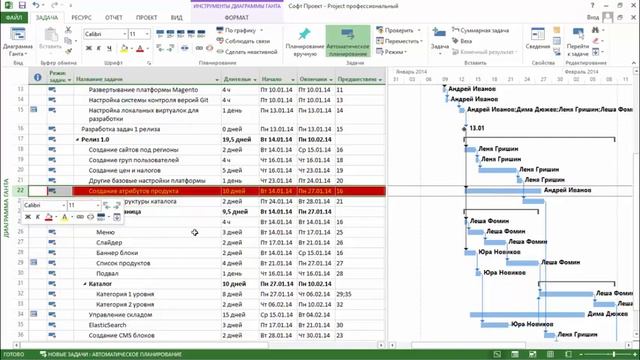
Task: Click ribbon background color bucket swatch
Action: pyautogui.click(x=124, y=49)
